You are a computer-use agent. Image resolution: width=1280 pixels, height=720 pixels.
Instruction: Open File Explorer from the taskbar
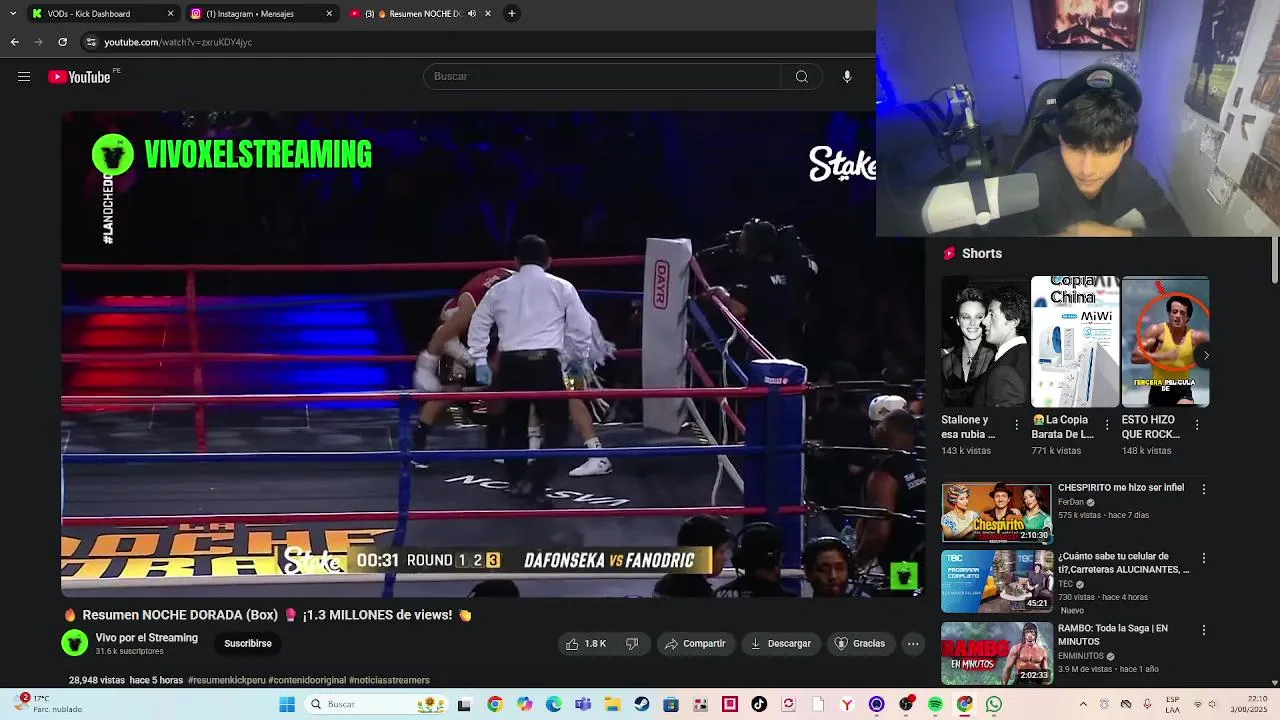(x=613, y=705)
